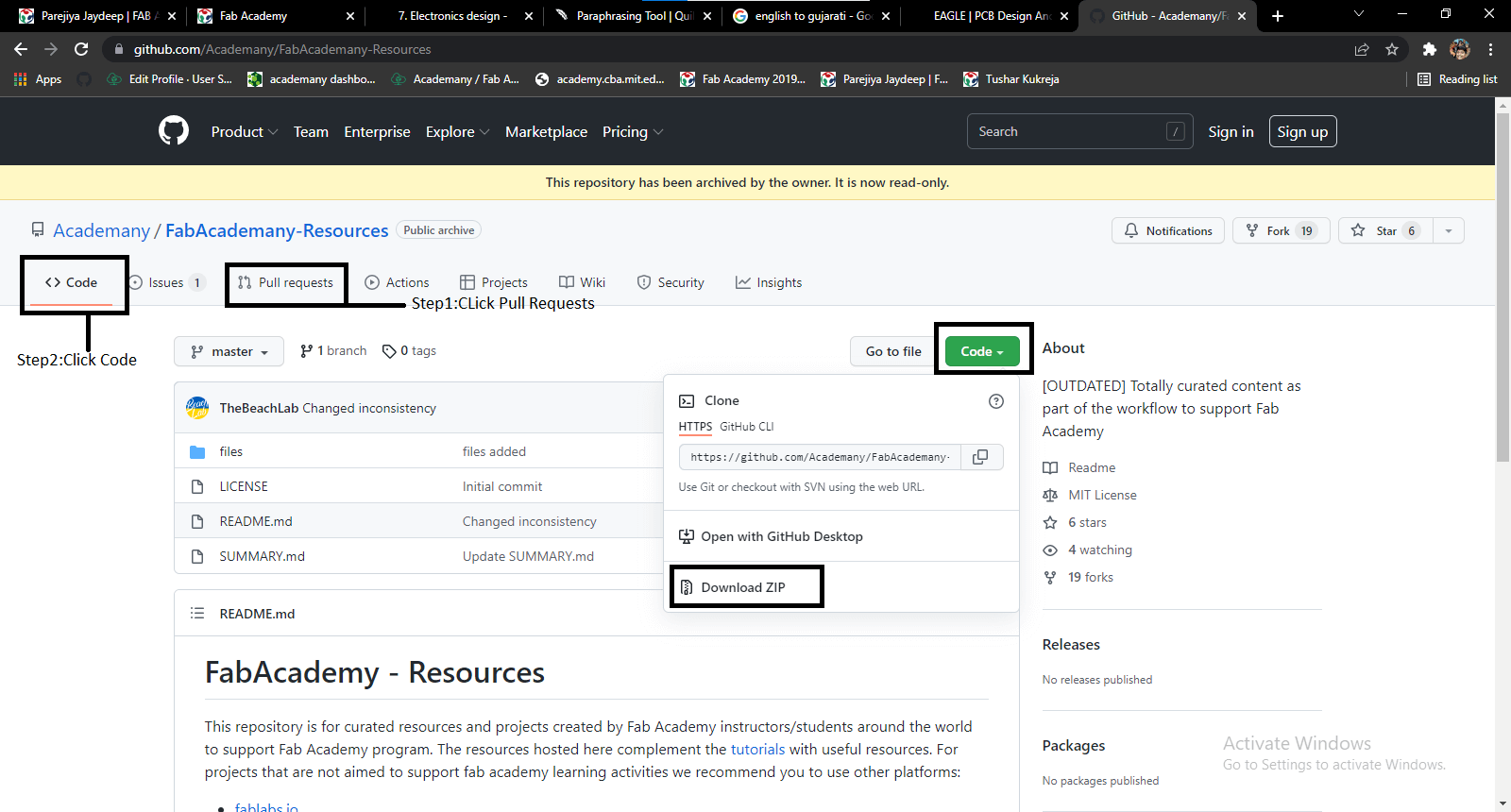Click the browser profile avatar
The image size is (1511, 812).
click(1460, 49)
